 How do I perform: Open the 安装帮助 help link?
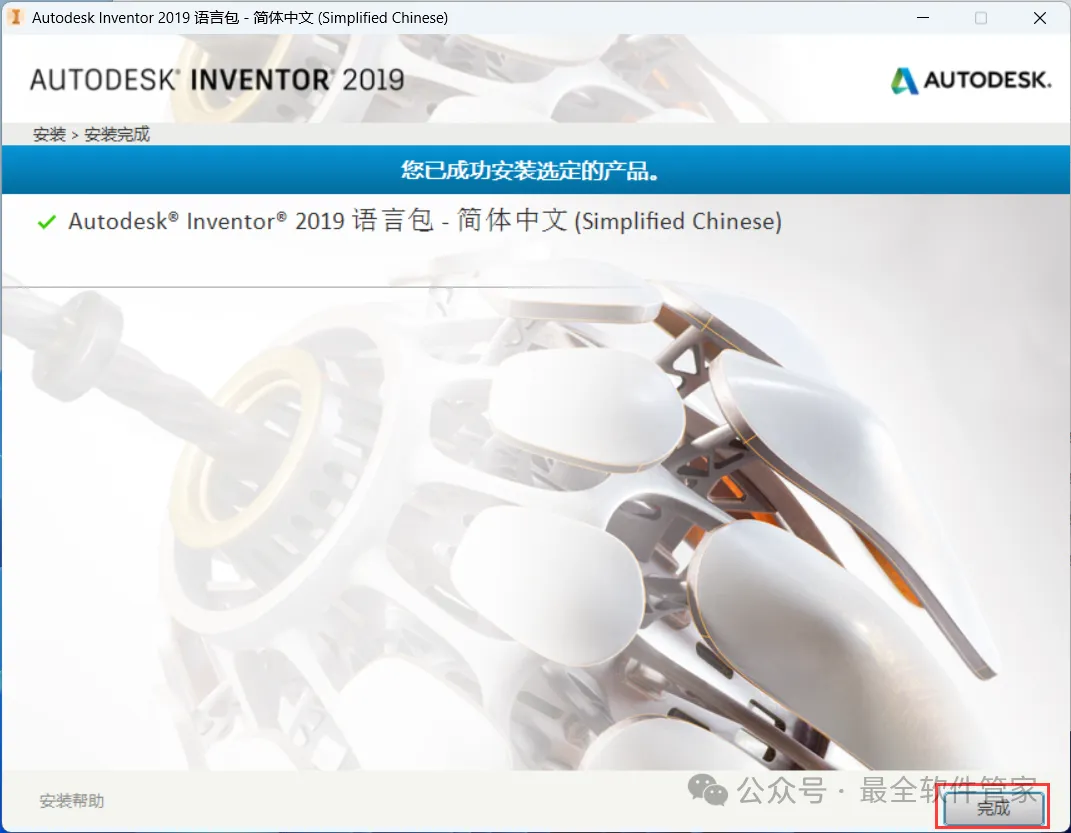72,801
